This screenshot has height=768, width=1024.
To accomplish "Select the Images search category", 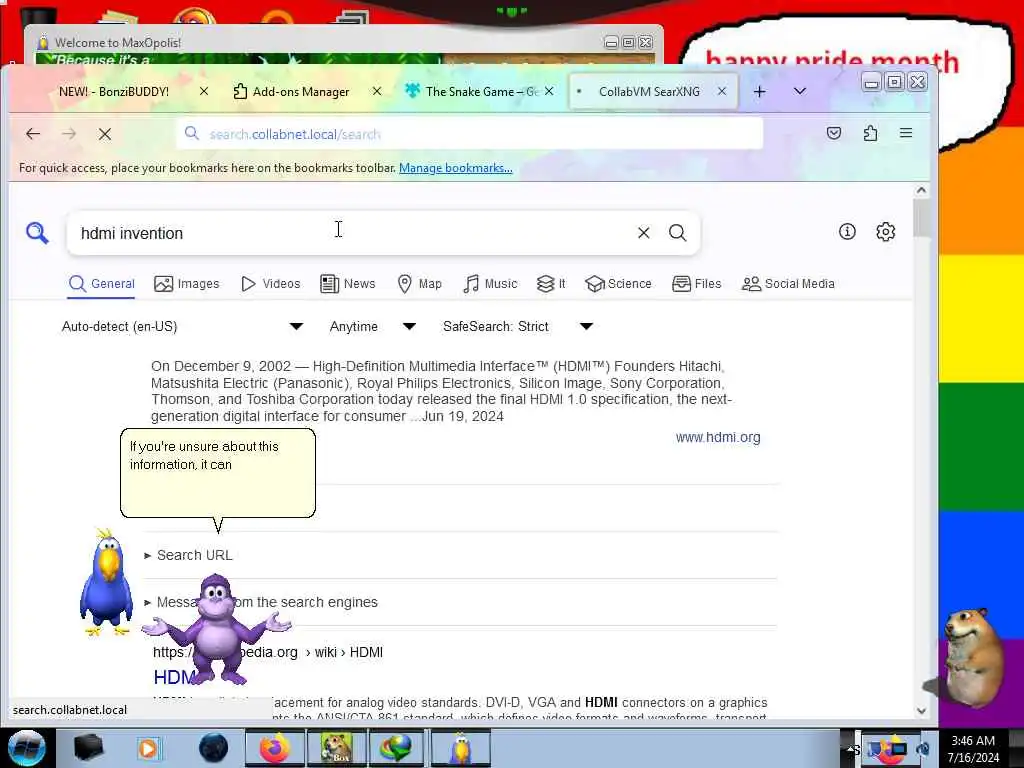I will 187,284.
